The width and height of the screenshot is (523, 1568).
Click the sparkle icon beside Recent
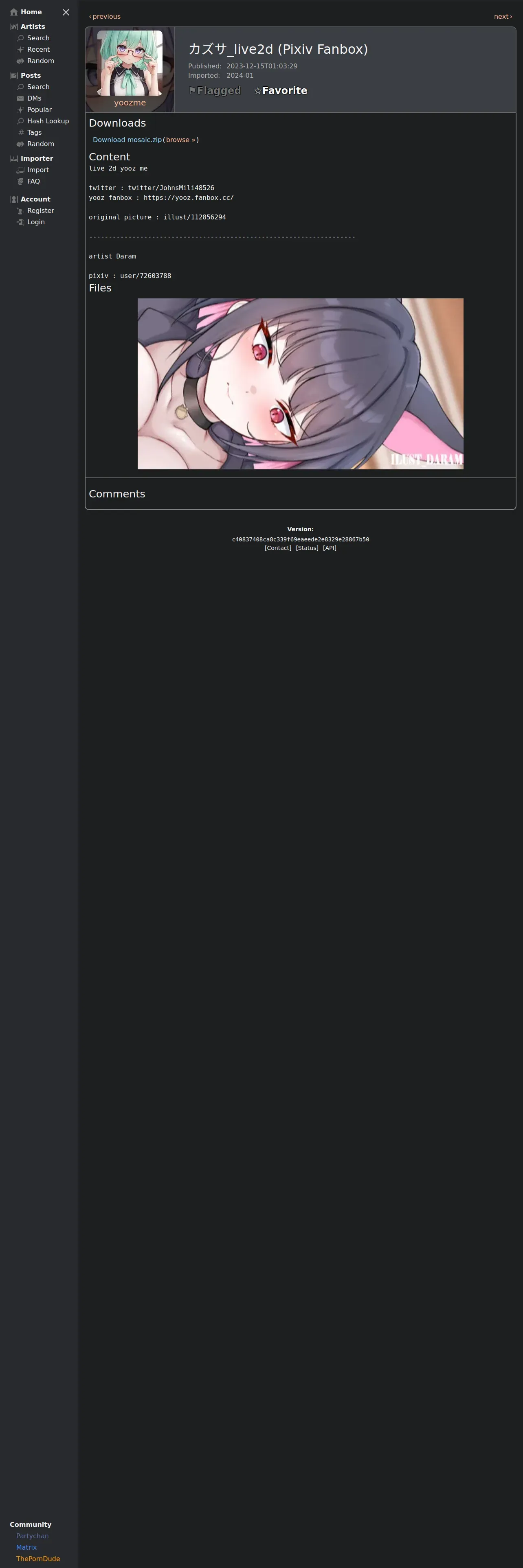pyautogui.click(x=21, y=50)
